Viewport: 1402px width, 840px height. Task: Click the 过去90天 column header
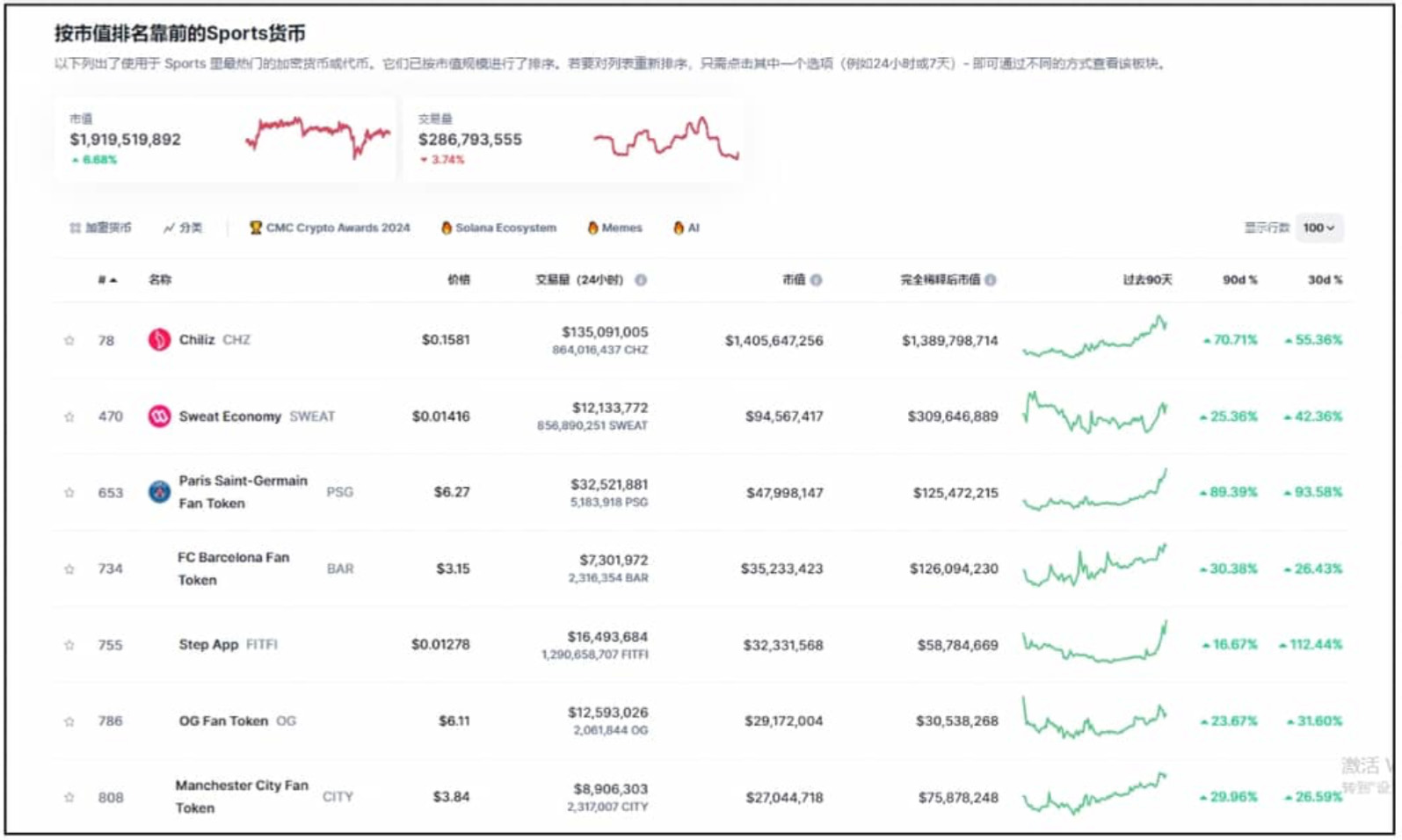pos(1147,280)
